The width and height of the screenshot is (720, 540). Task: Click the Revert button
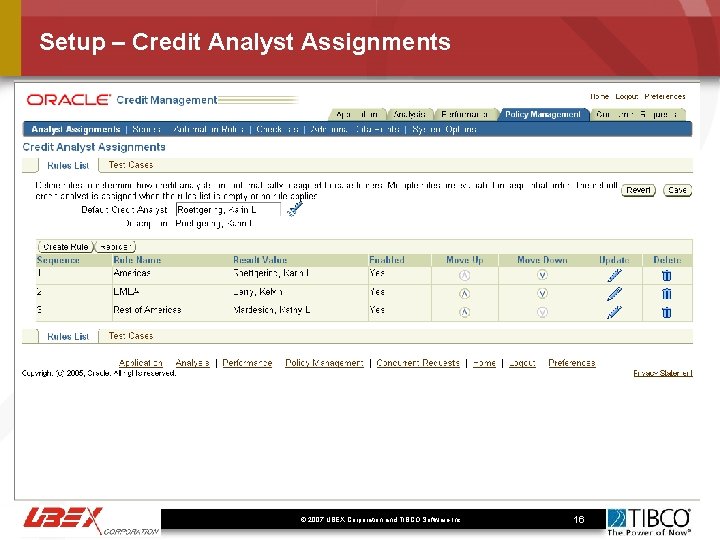point(638,190)
